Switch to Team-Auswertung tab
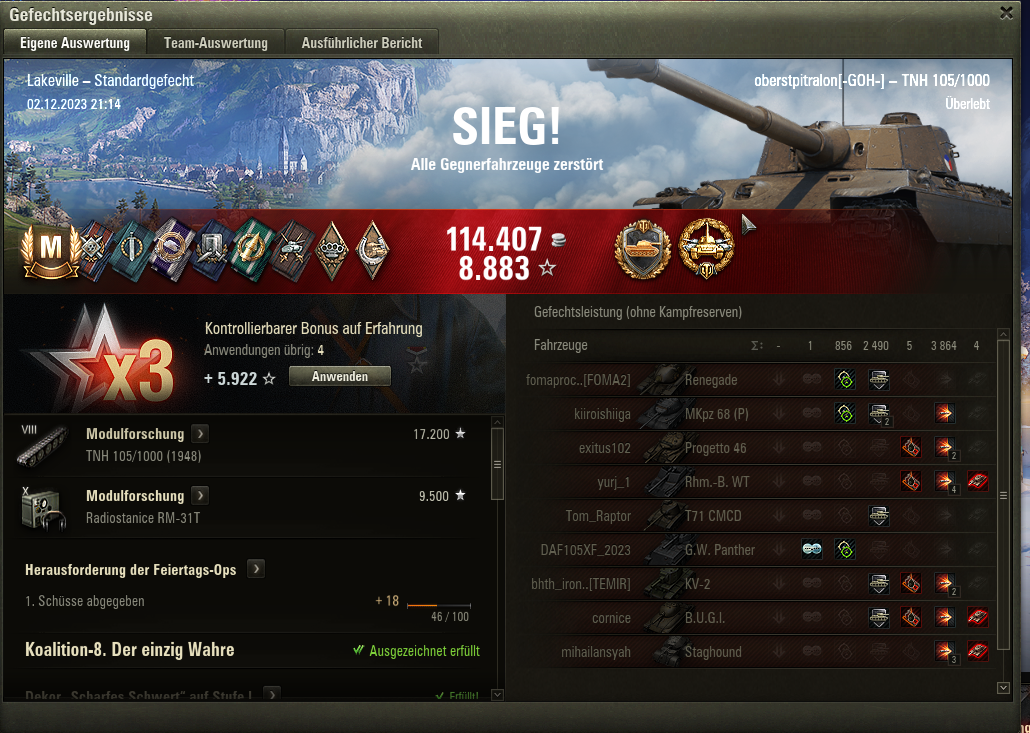Viewport: 1030px width, 733px height. [x=215, y=43]
